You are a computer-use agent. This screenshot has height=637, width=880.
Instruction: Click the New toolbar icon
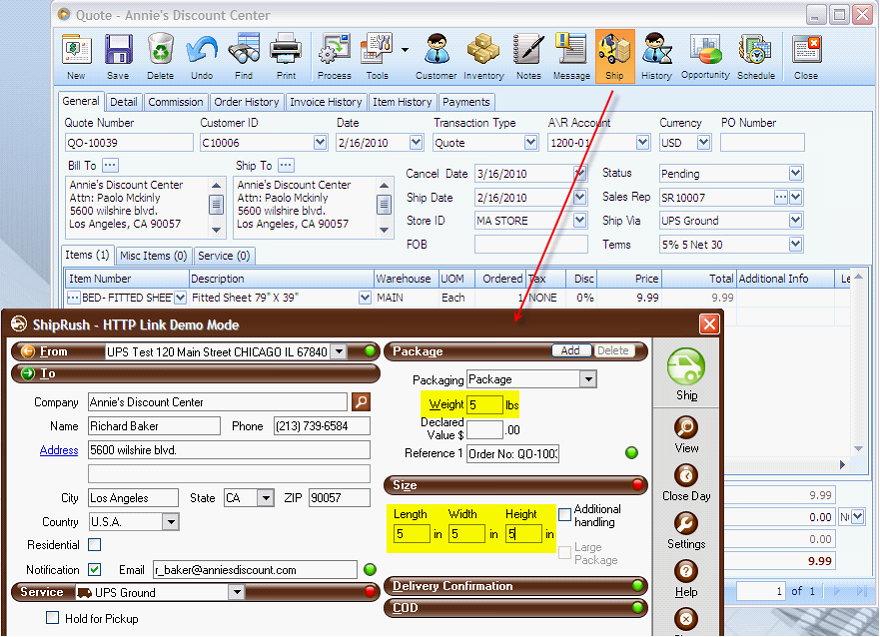pyautogui.click(x=76, y=56)
